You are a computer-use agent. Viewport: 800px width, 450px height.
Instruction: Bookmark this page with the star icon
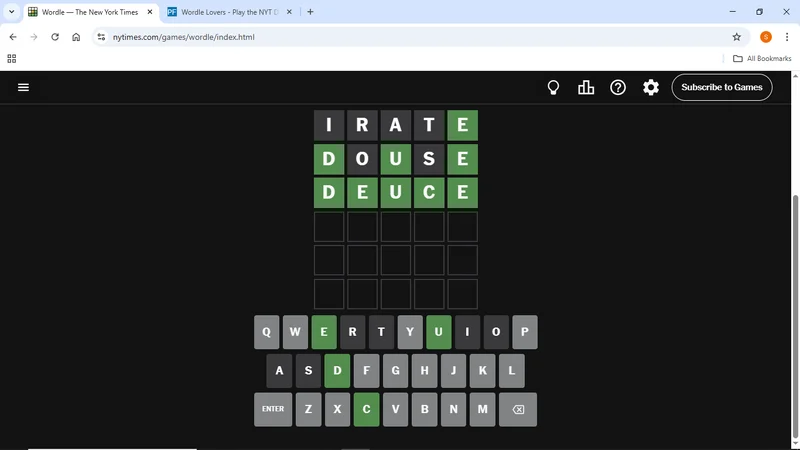click(x=736, y=37)
